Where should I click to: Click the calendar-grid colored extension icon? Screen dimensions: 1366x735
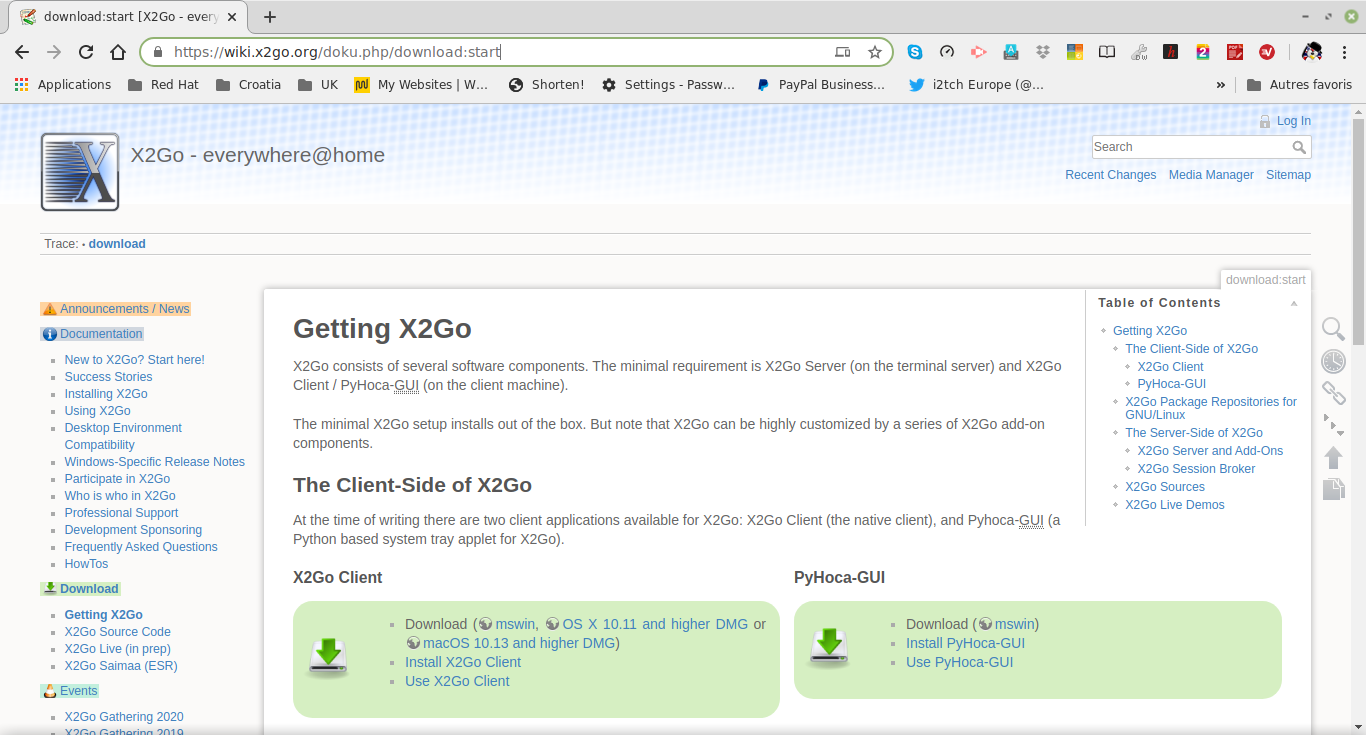pos(1075,52)
